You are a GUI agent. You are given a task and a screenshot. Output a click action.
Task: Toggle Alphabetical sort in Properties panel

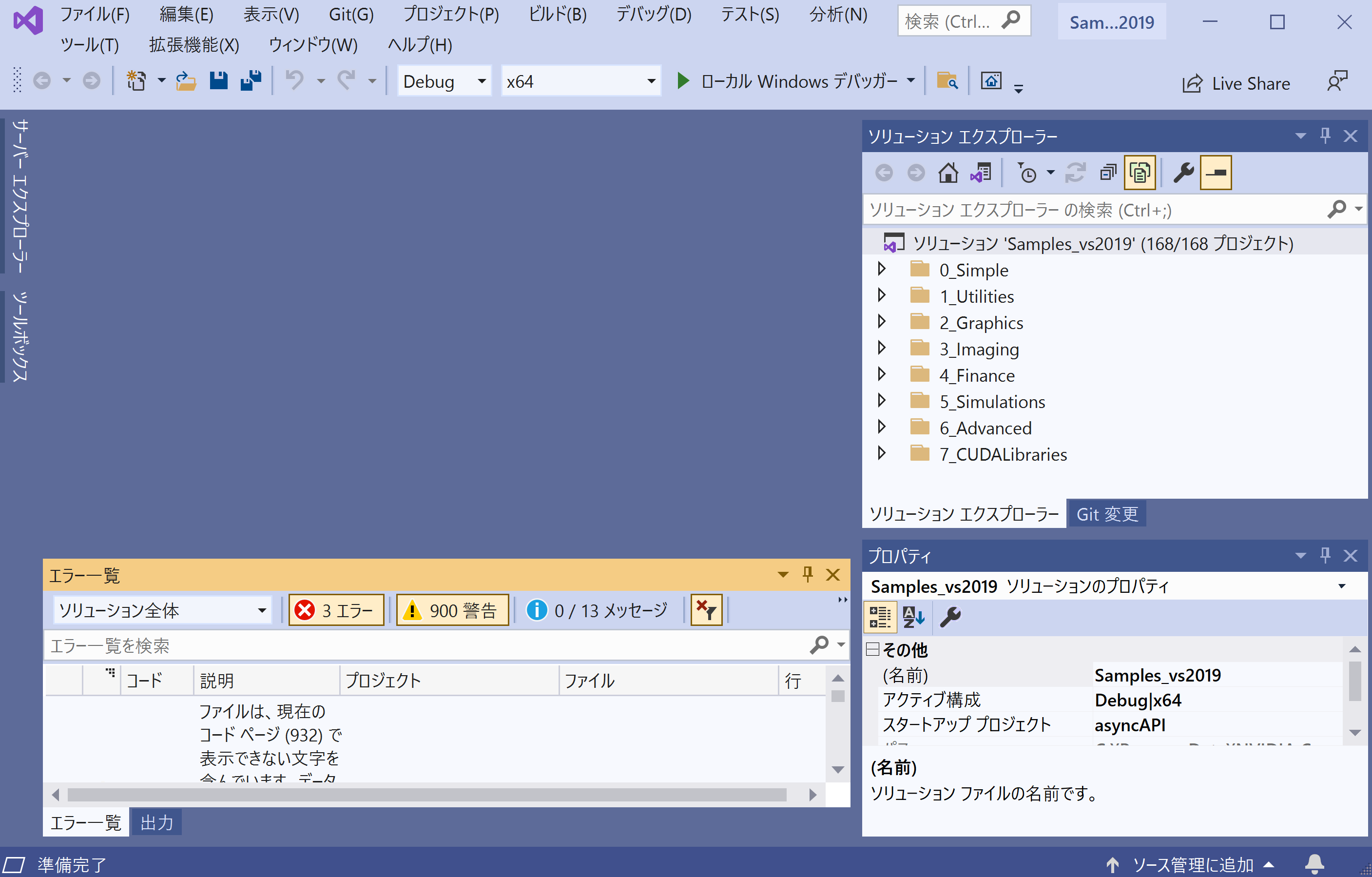[x=914, y=617]
